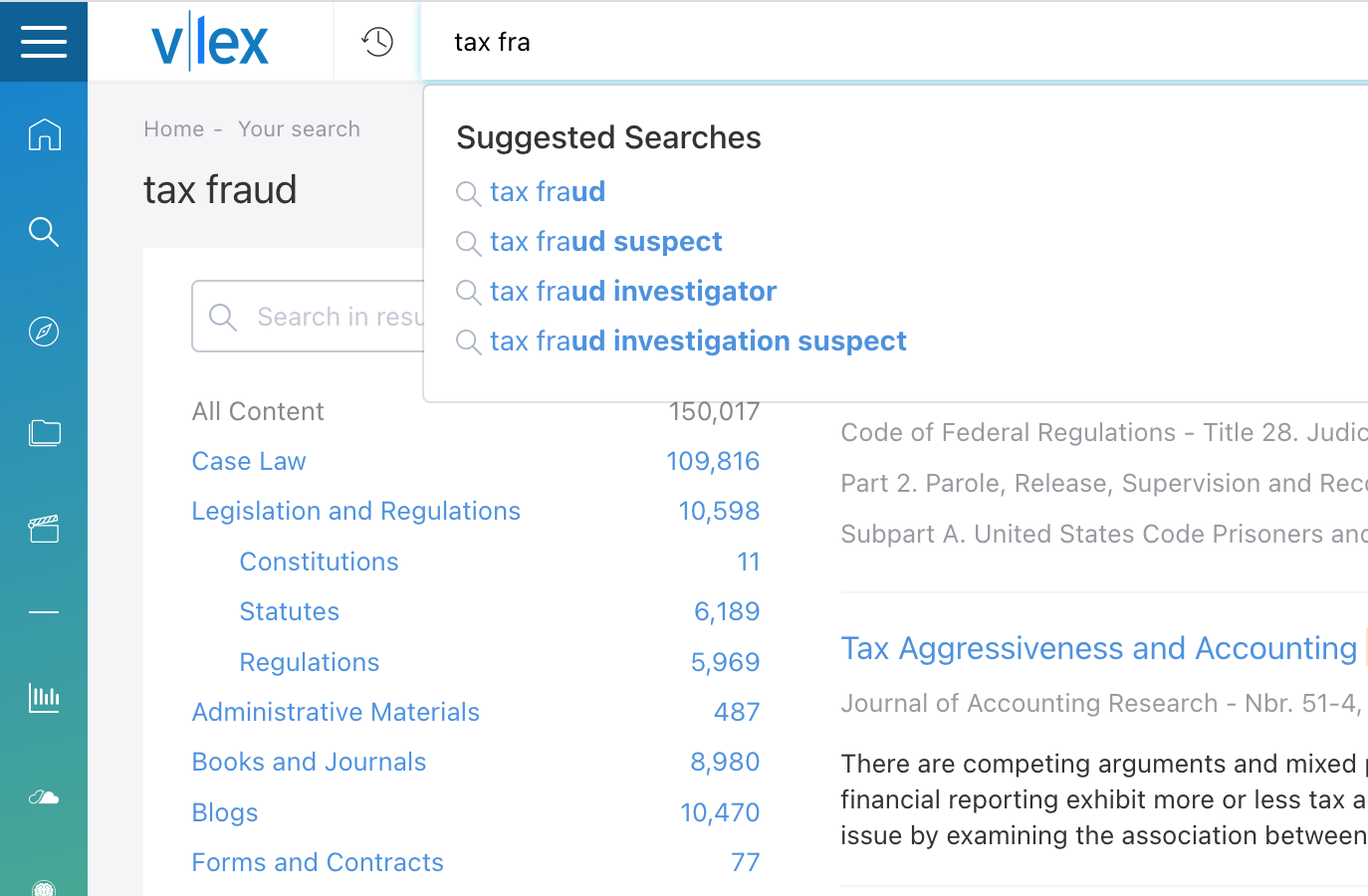Open the hamburger menu

point(44,42)
